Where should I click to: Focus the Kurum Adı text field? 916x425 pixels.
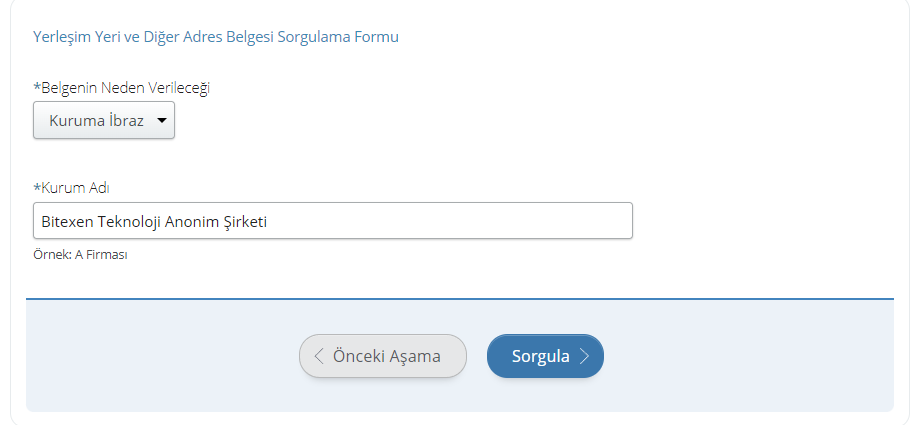point(332,221)
